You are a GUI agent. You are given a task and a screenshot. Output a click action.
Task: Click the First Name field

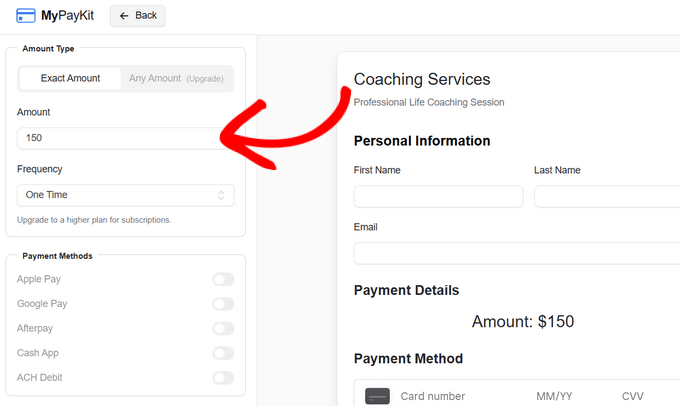(x=438, y=196)
